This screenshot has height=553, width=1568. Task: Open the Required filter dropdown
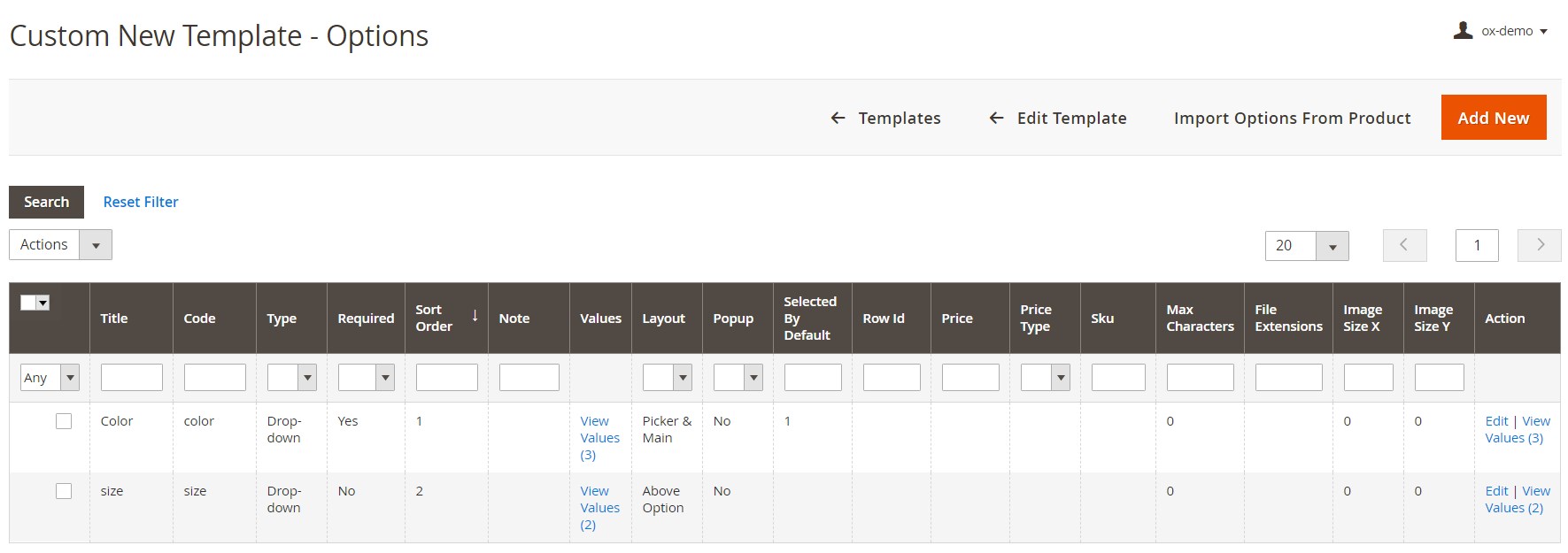[x=385, y=378]
